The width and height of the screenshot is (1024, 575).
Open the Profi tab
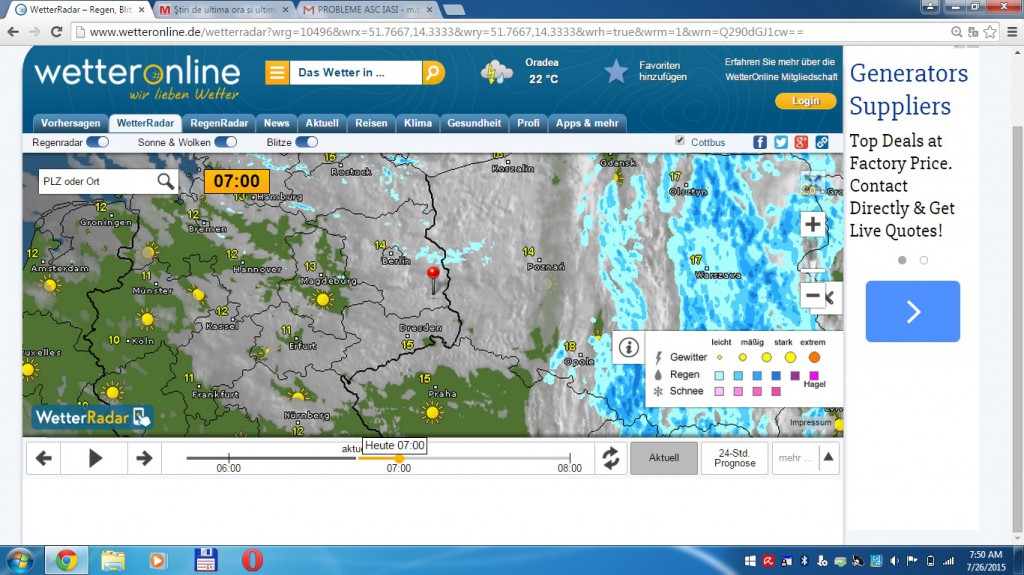pyautogui.click(x=528, y=123)
